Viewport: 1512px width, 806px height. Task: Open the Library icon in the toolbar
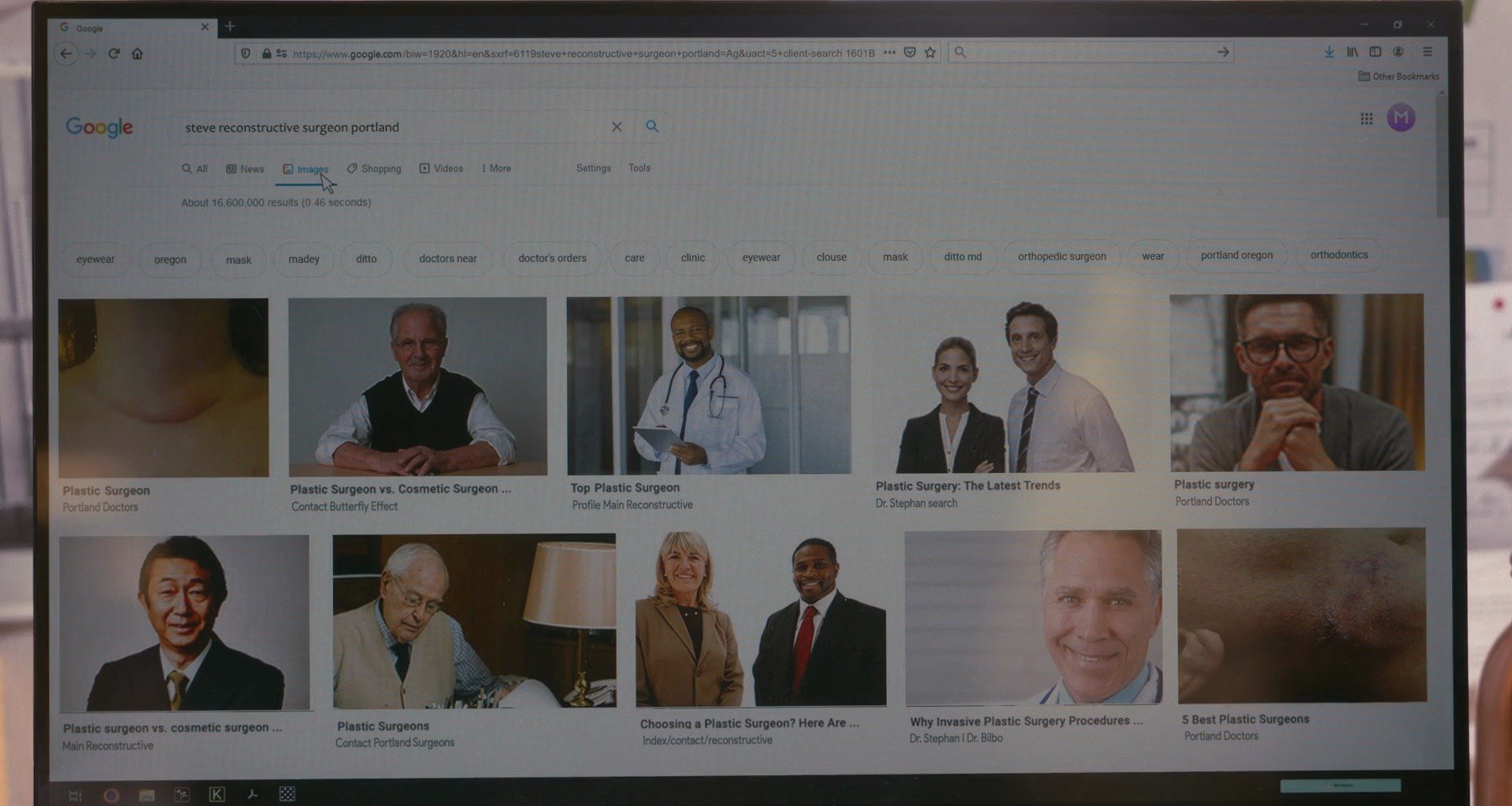[1352, 52]
